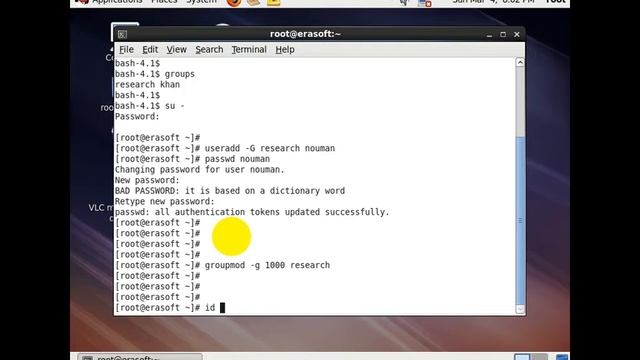Click the prompt line containing 'id'

click(x=170, y=307)
